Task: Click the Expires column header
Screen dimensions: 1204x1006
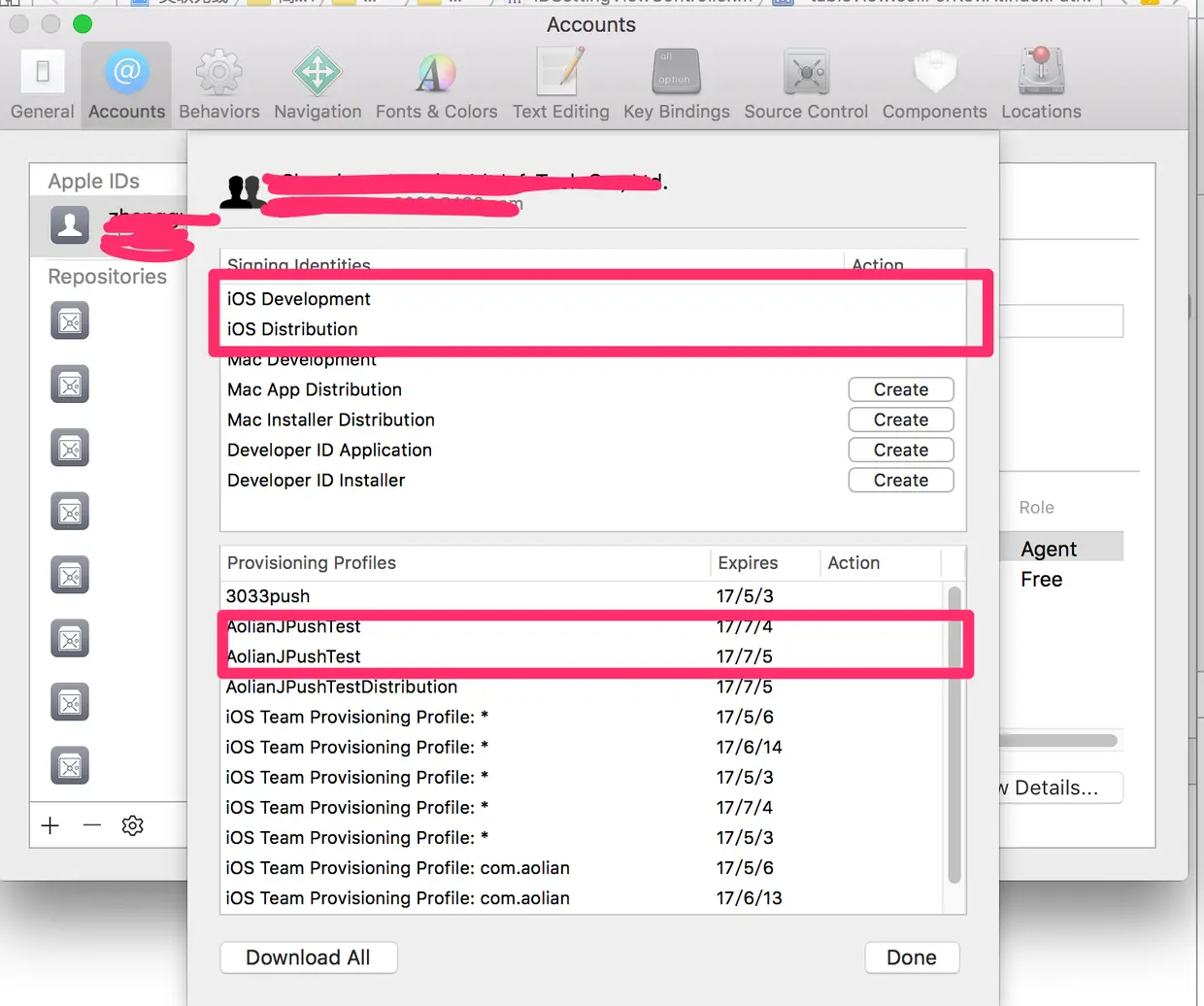Action: (765, 563)
